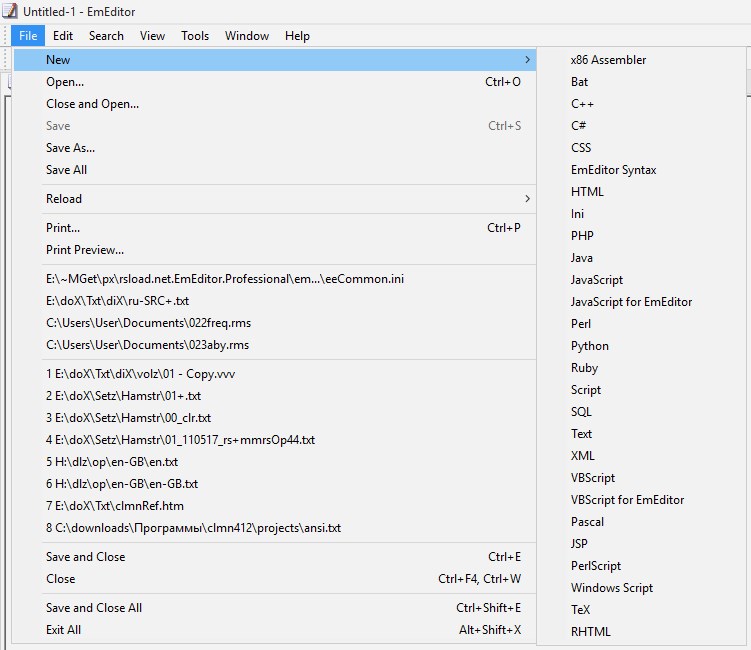The width and height of the screenshot is (751, 650).
Task: Open the Window menu
Action: (247, 36)
